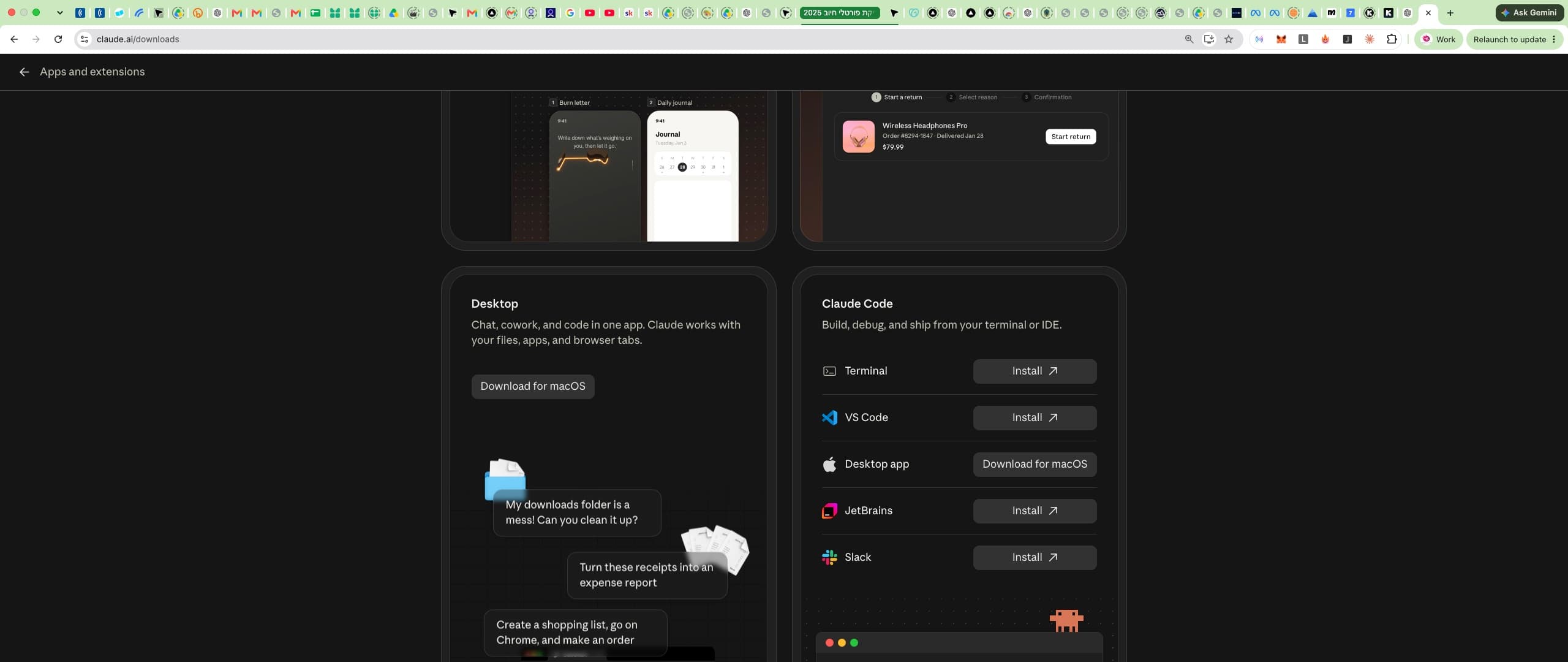Image resolution: width=1568 pixels, height=662 pixels.
Task: Click the Apple logo beside Desktop app
Action: coord(829,464)
